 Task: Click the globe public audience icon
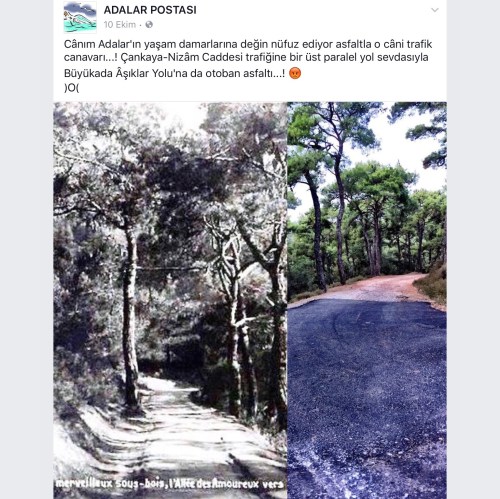tap(149, 25)
